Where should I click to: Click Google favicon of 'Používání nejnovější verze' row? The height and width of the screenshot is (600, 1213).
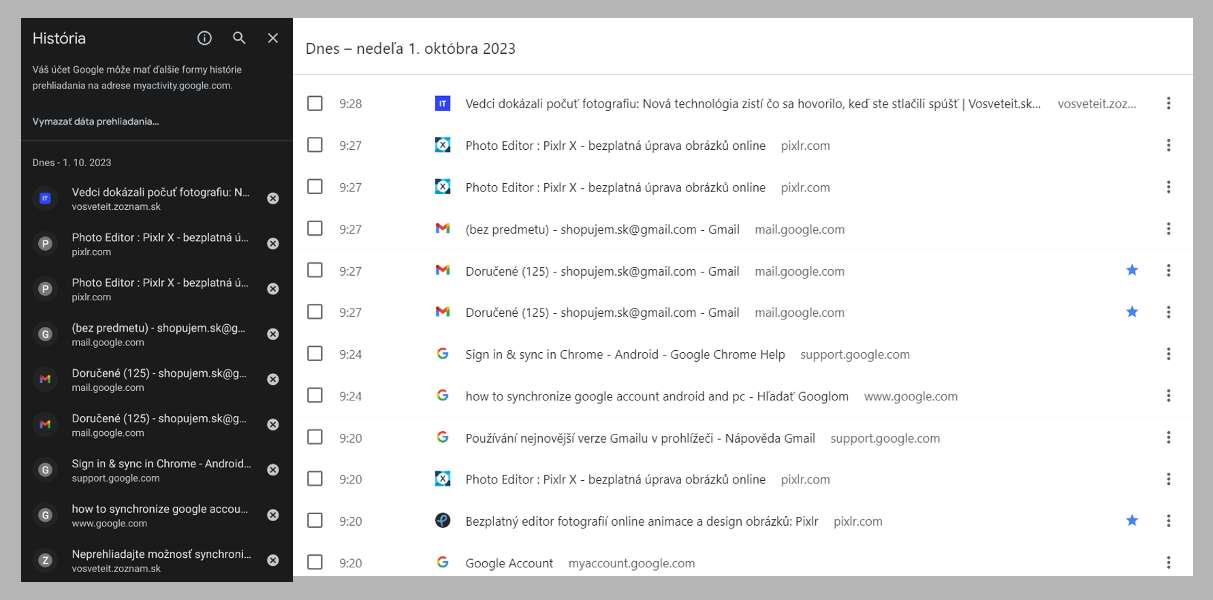click(442, 438)
